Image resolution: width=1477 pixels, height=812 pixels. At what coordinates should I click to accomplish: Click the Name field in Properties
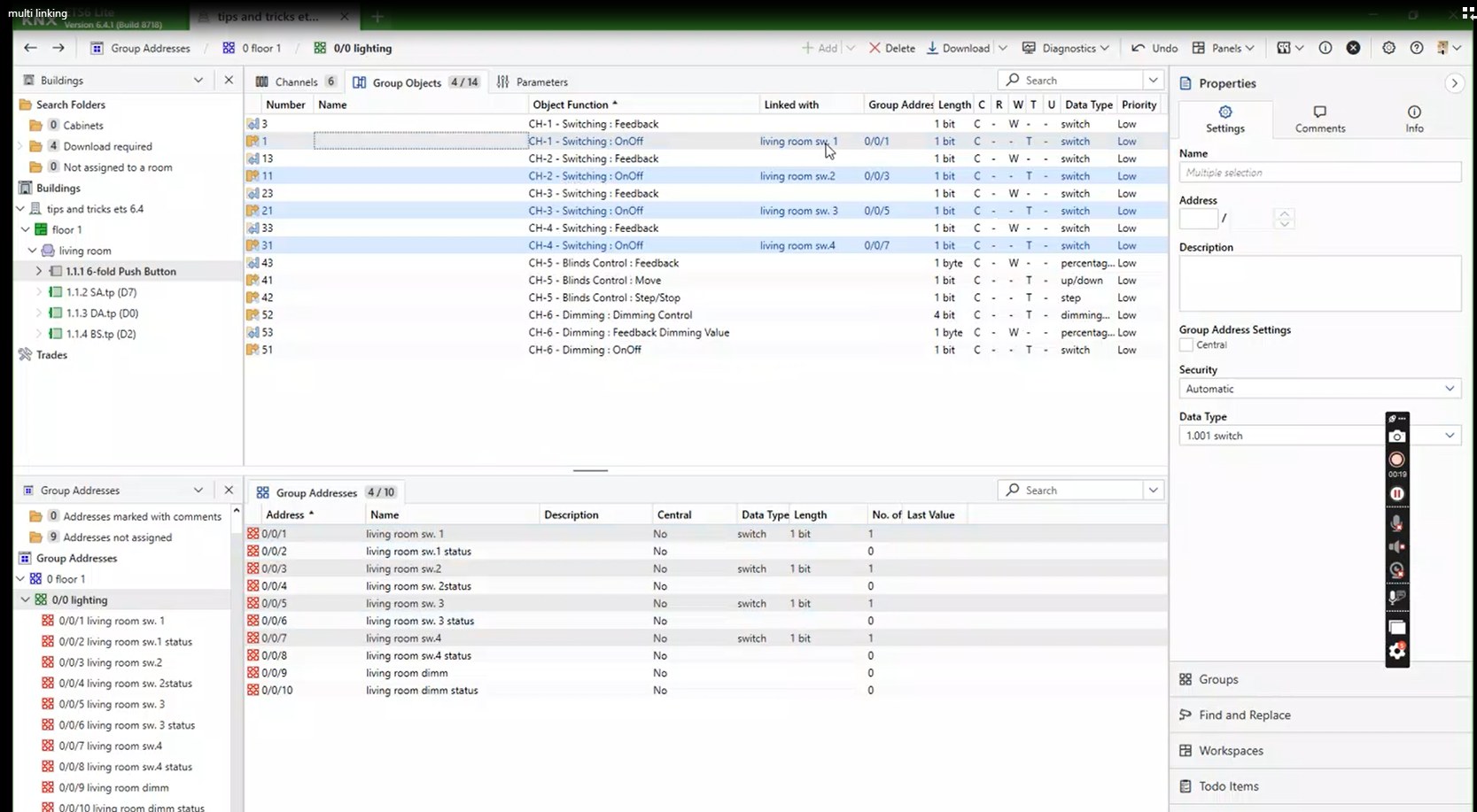coord(1319,173)
